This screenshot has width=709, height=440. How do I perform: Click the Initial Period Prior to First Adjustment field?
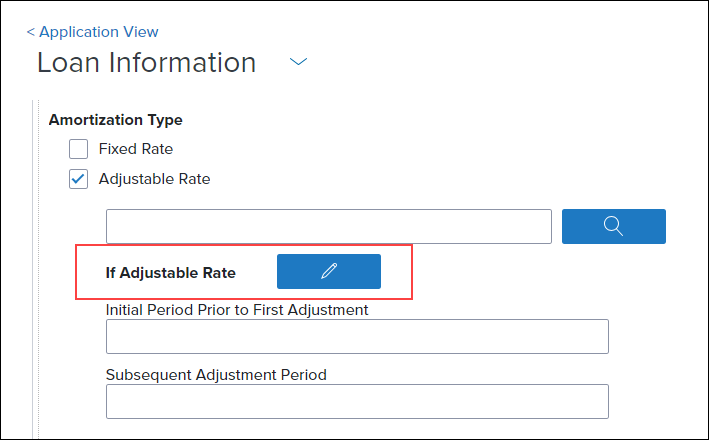357,336
